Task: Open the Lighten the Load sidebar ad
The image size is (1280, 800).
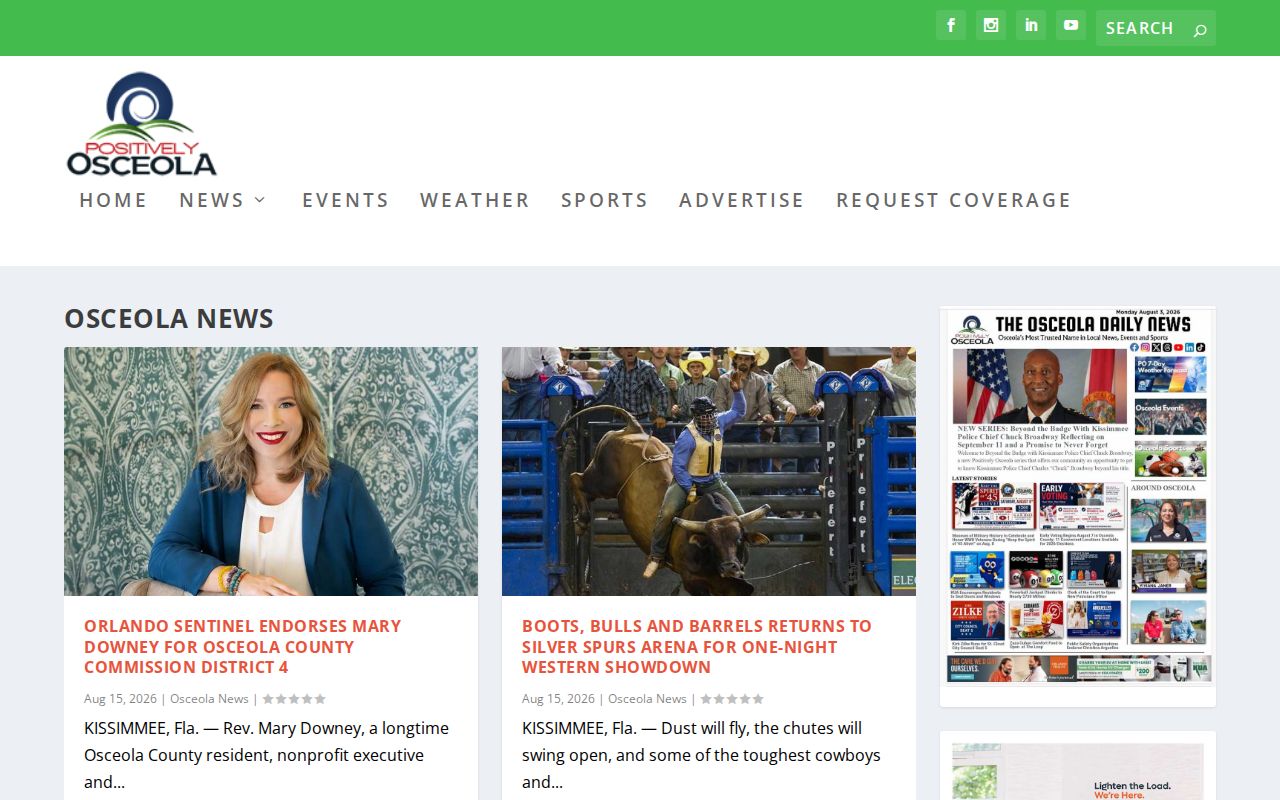Action: pyautogui.click(x=1078, y=771)
